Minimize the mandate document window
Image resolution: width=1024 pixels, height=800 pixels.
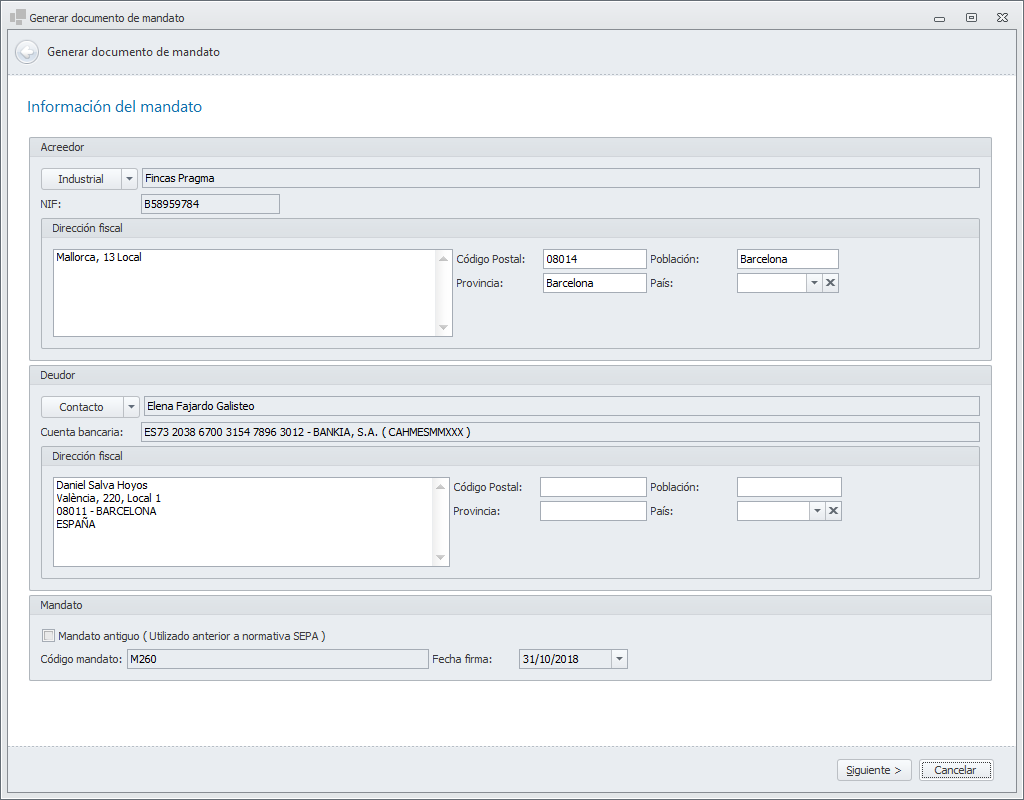click(x=938, y=17)
